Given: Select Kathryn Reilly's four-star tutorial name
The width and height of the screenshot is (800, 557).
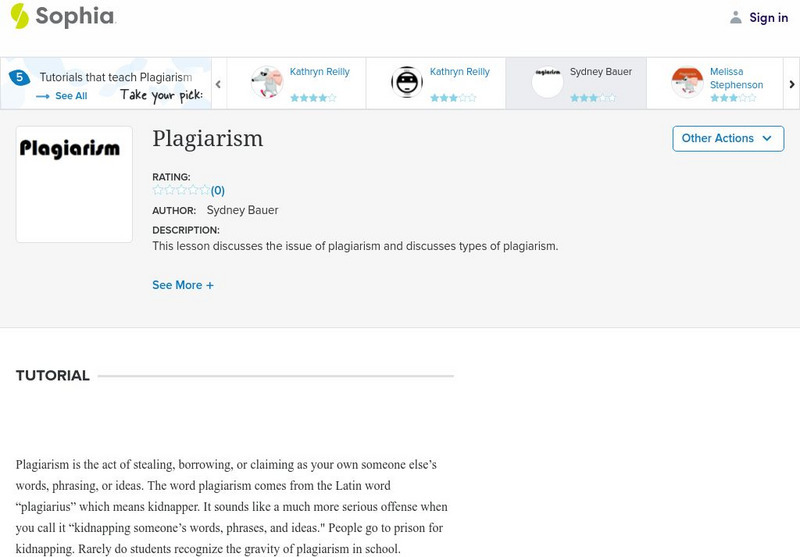Looking at the screenshot, I should 319,71.
